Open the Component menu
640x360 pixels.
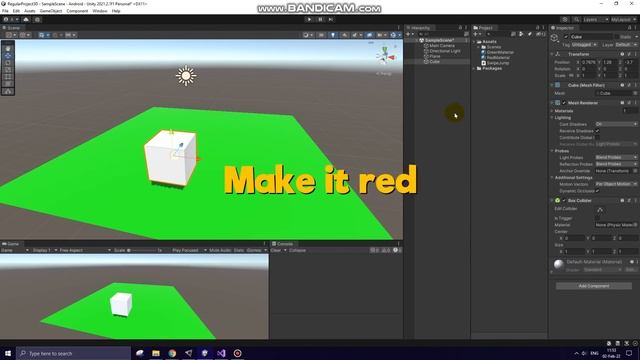pyautogui.click(x=77, y=11)
